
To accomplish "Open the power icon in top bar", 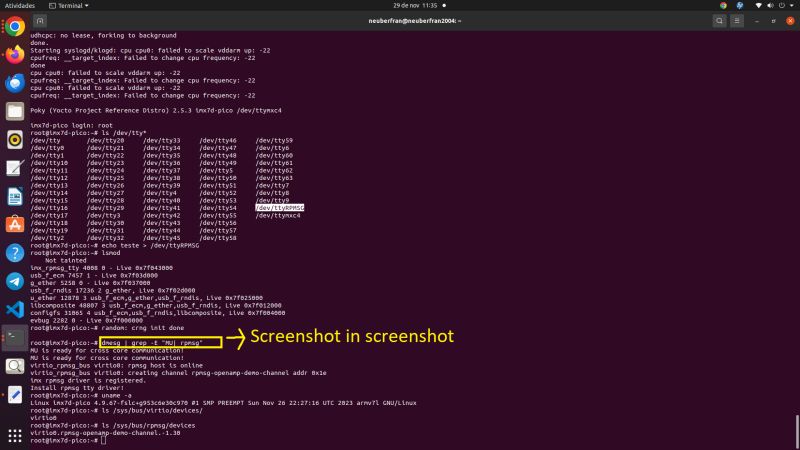I will [x=782, y=6].
